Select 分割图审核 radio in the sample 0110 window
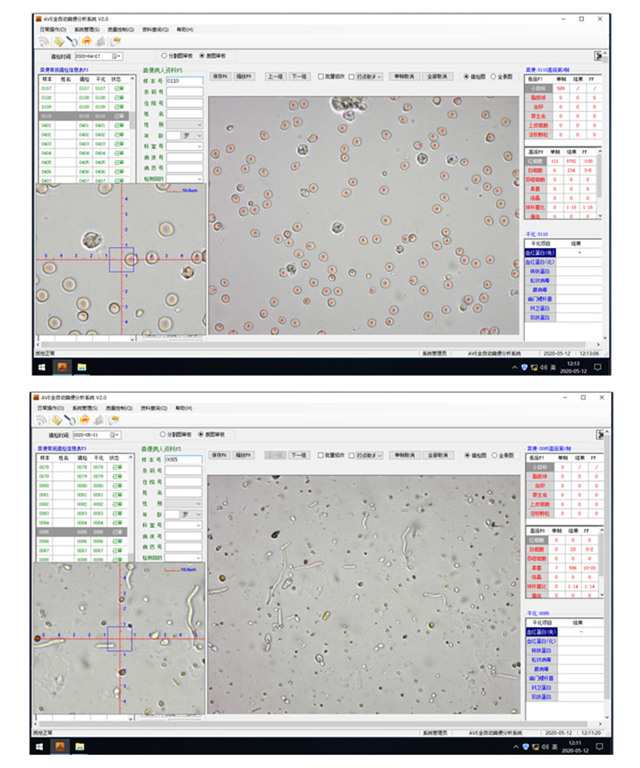The image size is (640, 768). (x=165, y=56)
